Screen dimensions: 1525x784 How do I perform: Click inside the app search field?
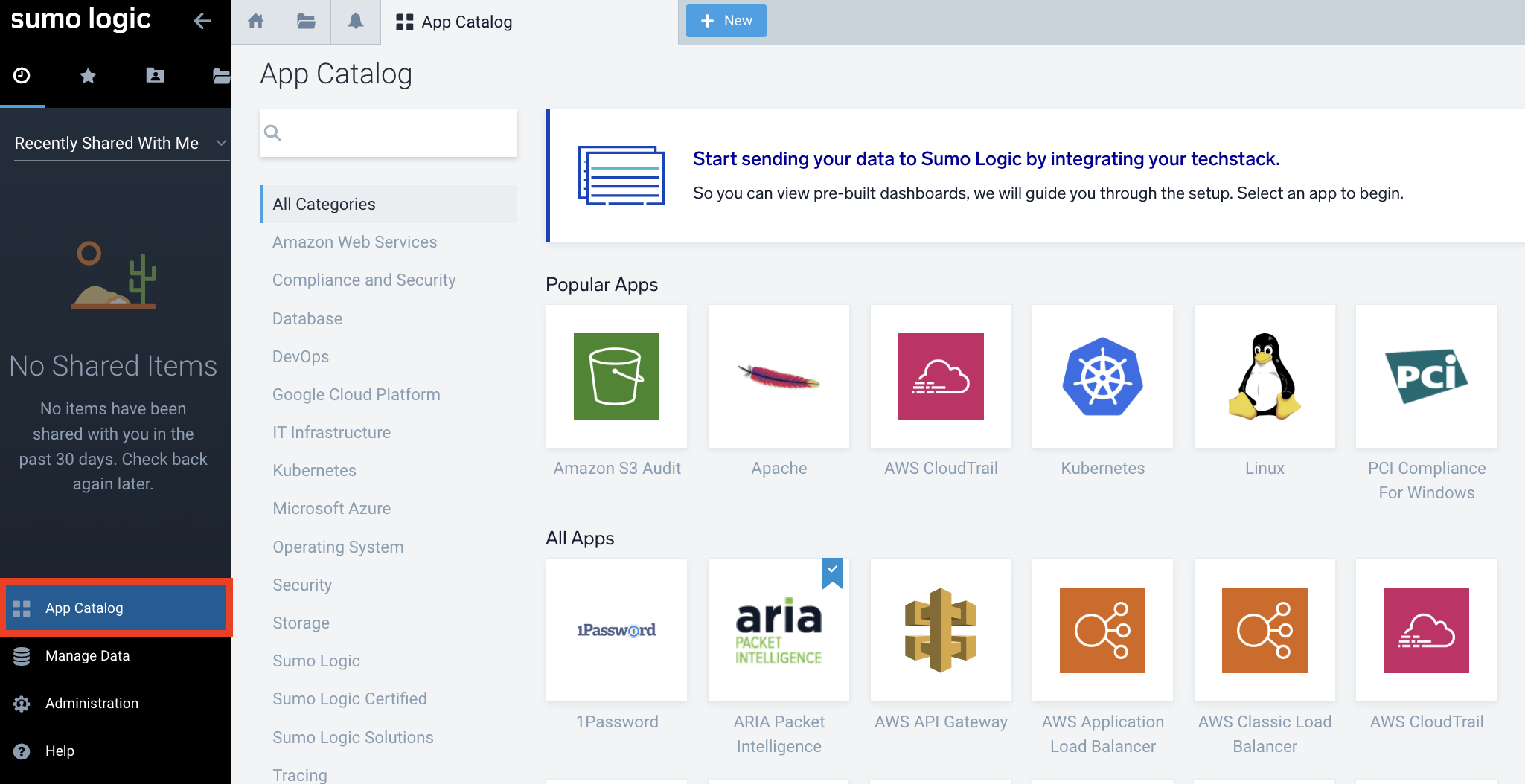click(x=388, y=133)
